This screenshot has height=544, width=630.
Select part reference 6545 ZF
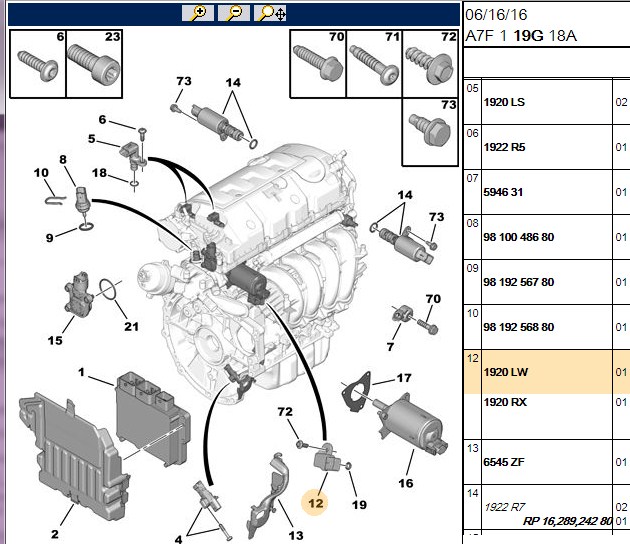(x=504, y=462)
